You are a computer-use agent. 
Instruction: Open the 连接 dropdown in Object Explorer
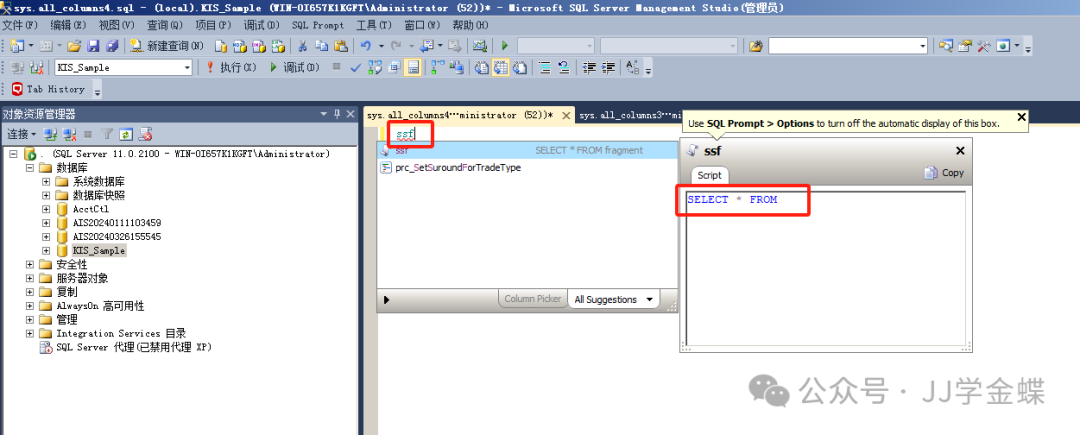[x=21, y=134]
